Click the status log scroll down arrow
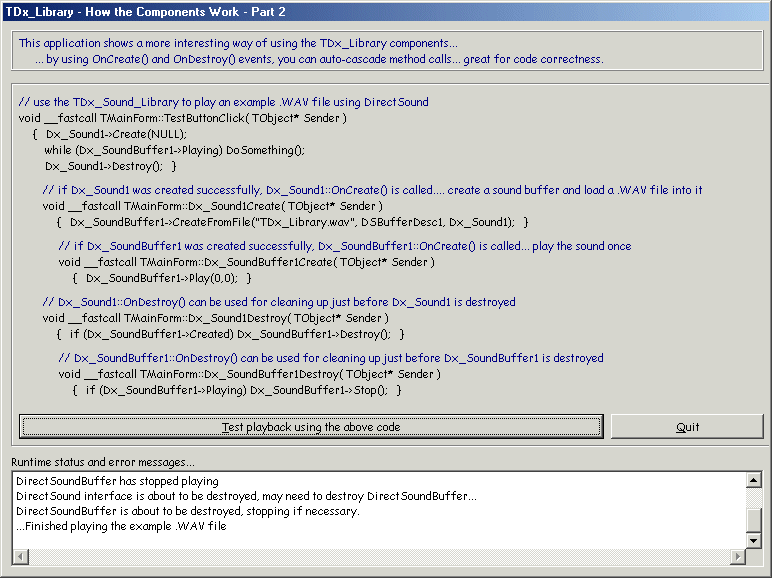 pos(754,541)
